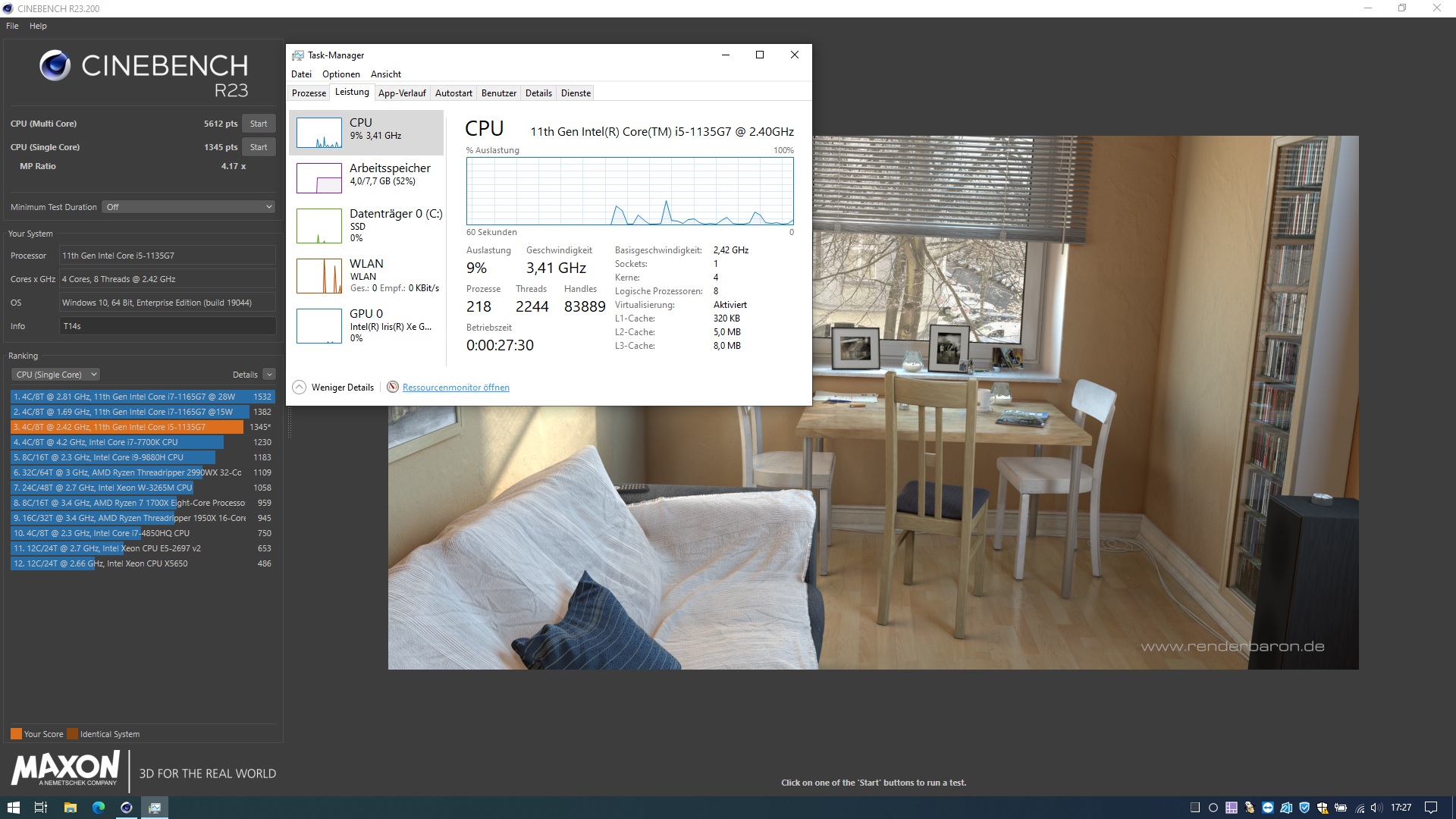Image resolution: width=1456 pixels, height=819 pixels.
Task: Switch to the Autostart tab
Action: point(453,93)
